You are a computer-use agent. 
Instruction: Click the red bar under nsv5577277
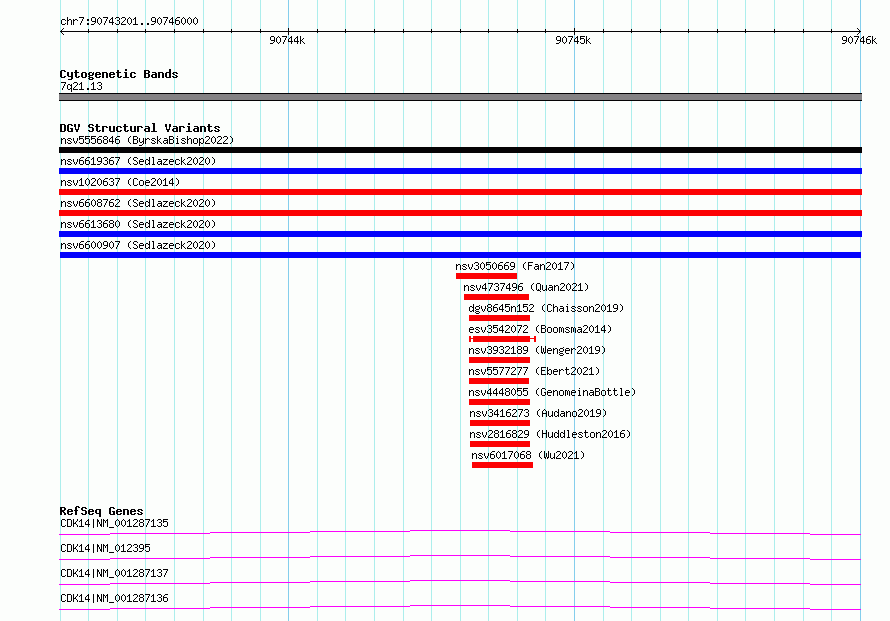pos(499,381)
